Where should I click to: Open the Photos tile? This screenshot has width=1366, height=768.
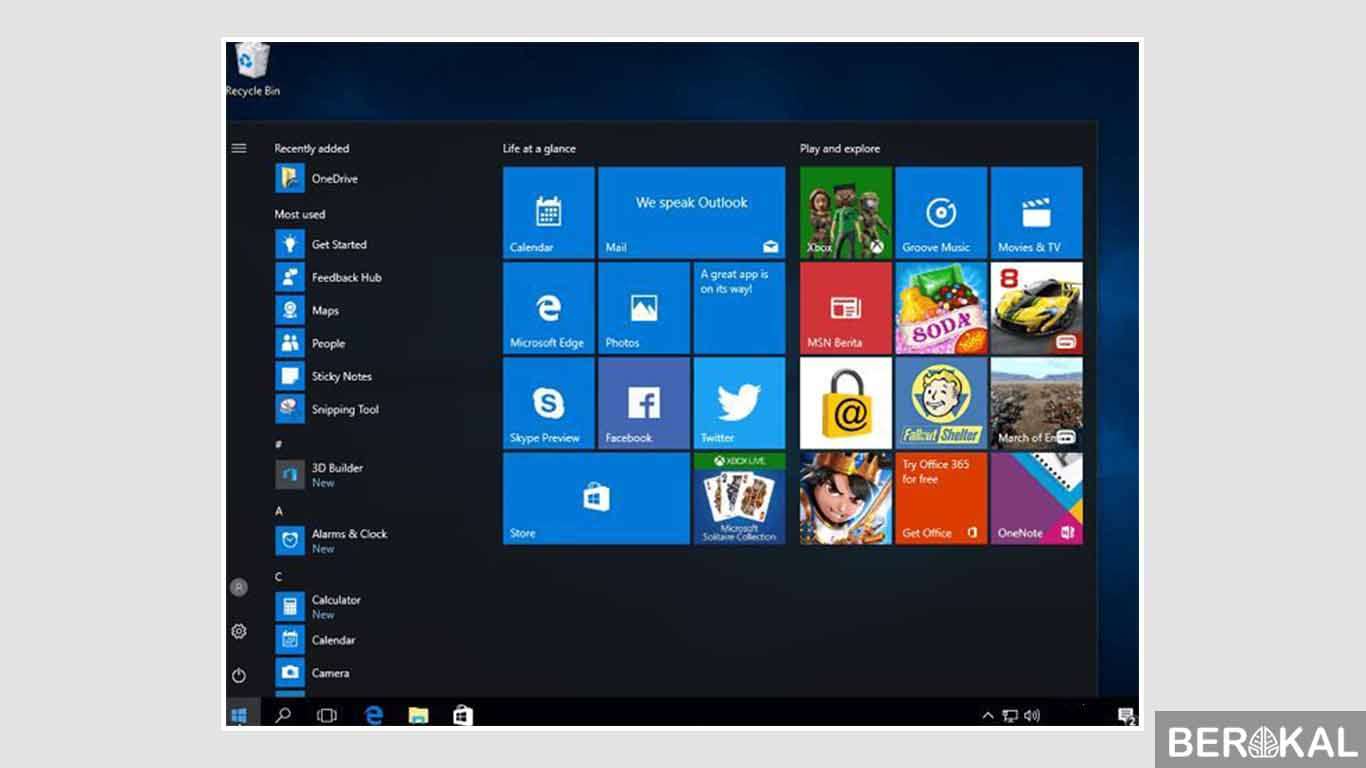tap(643, 308)
